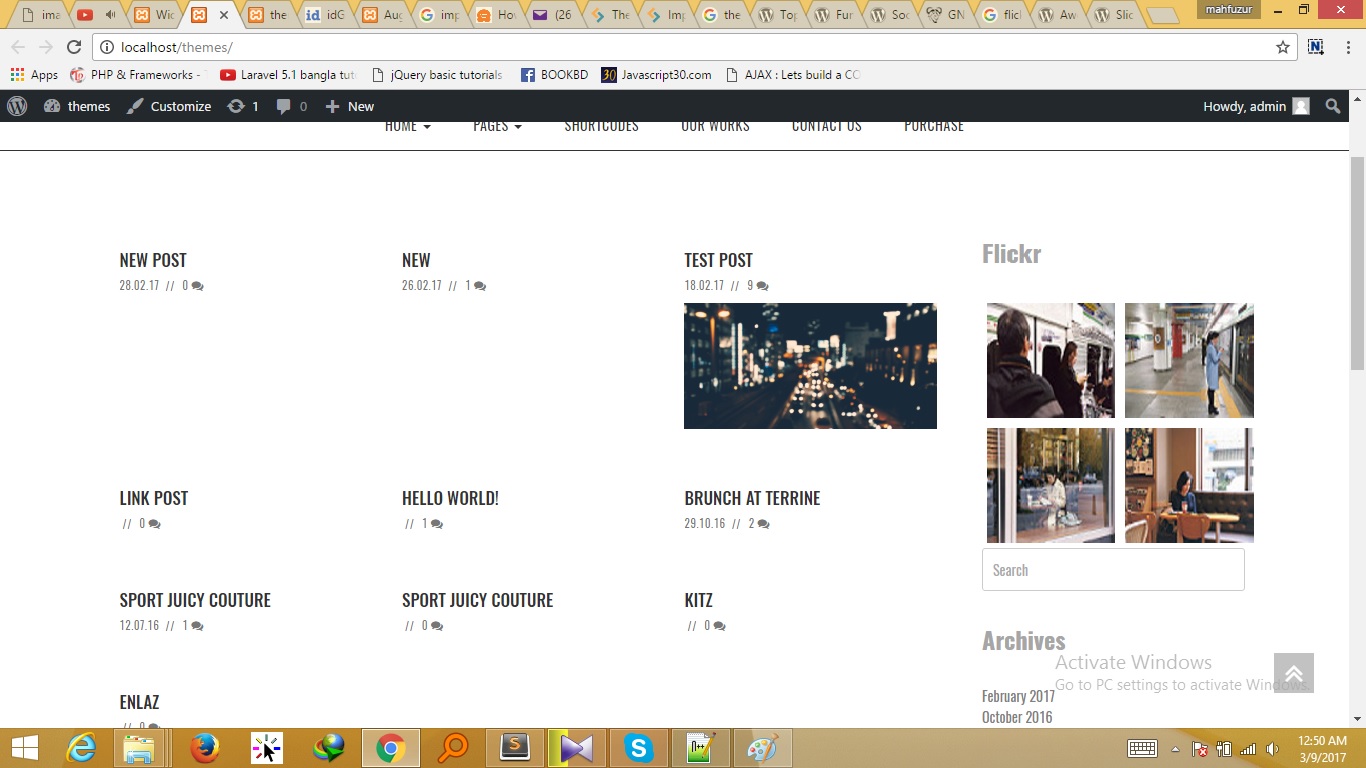Open the TEST POST article title
This screenshot has height=768, width=1366.
tap(718, 260)
